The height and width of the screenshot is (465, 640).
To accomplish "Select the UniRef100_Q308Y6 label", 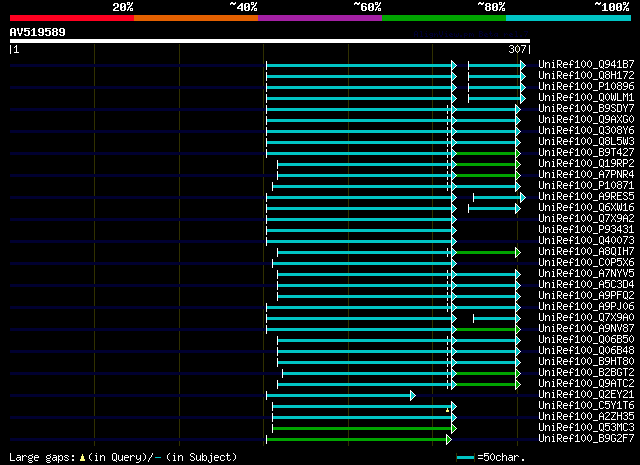I will [x=586, y=130].
